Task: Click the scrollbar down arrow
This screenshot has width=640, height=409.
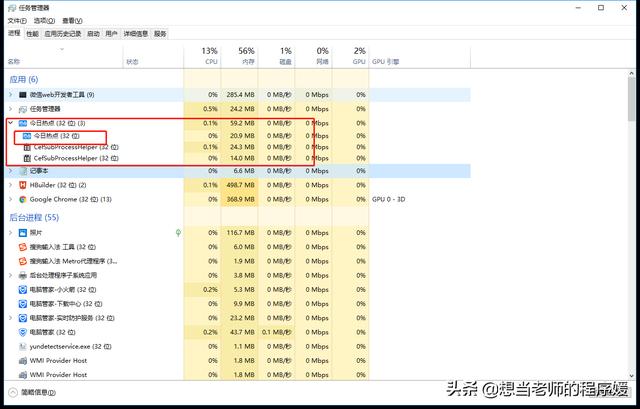Action: coord(631,376)
